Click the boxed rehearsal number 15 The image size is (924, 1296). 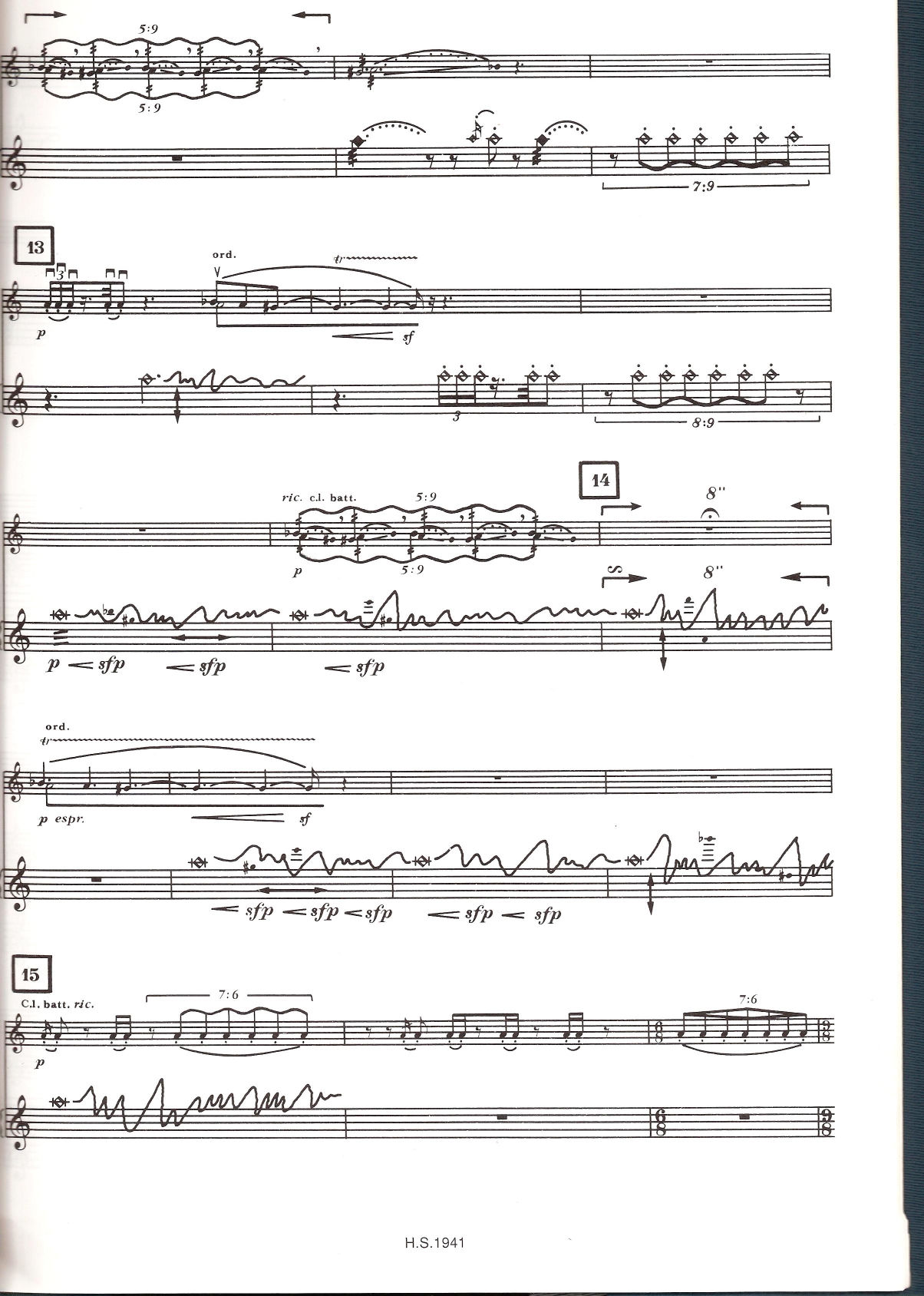31,976
